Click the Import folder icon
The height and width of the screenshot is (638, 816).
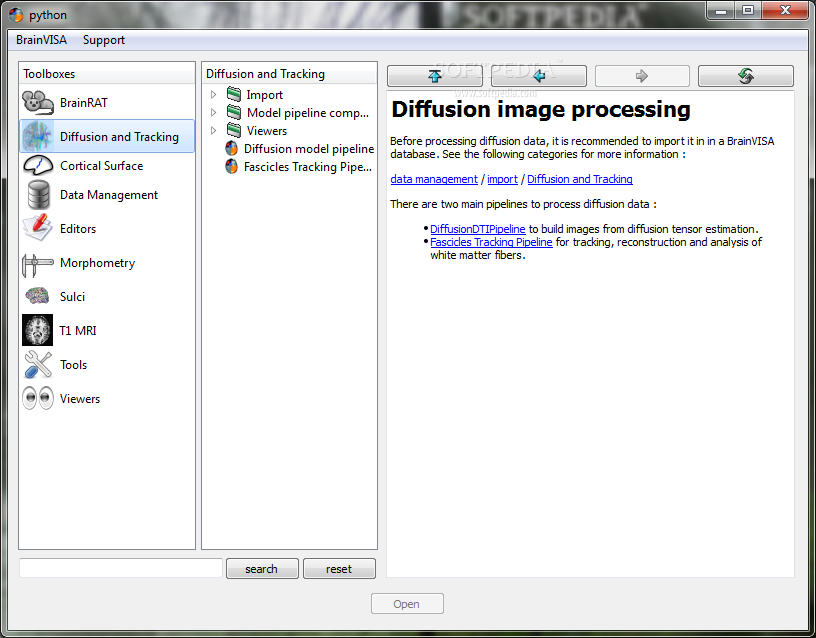[234, 94]
